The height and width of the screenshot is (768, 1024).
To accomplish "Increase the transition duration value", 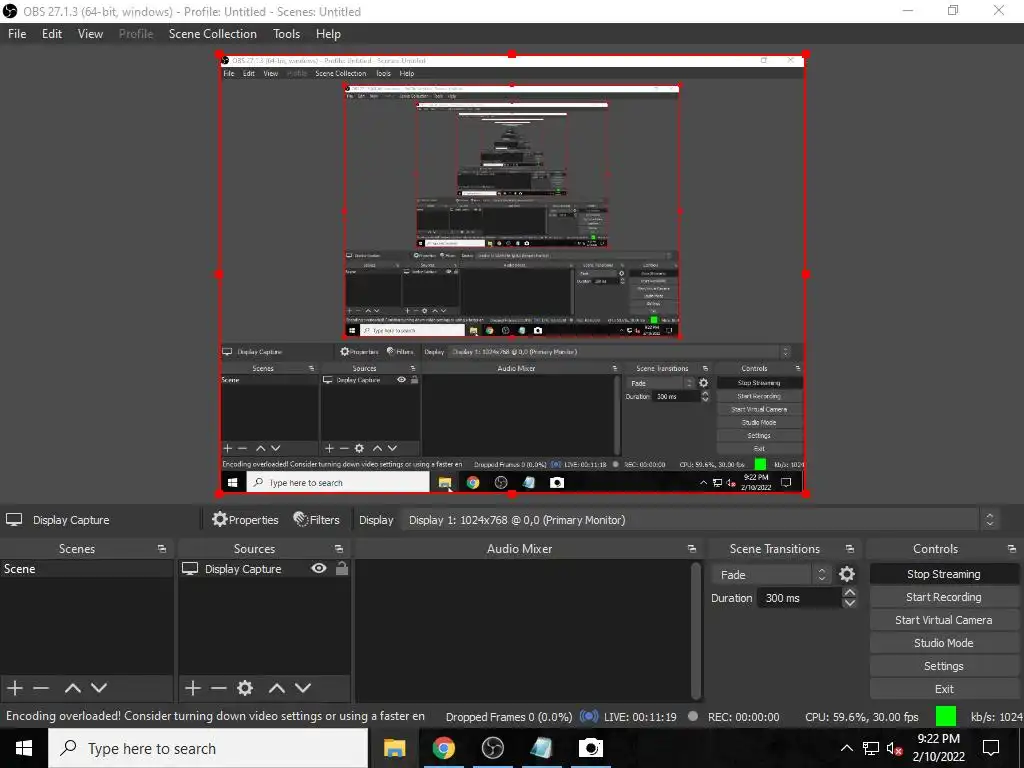I will tap(849, 592).
